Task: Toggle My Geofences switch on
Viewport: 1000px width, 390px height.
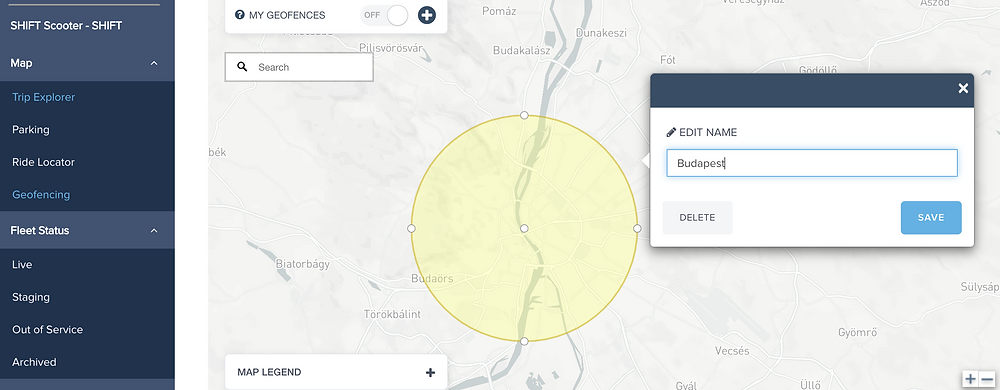Action: (x=385, y=15)
